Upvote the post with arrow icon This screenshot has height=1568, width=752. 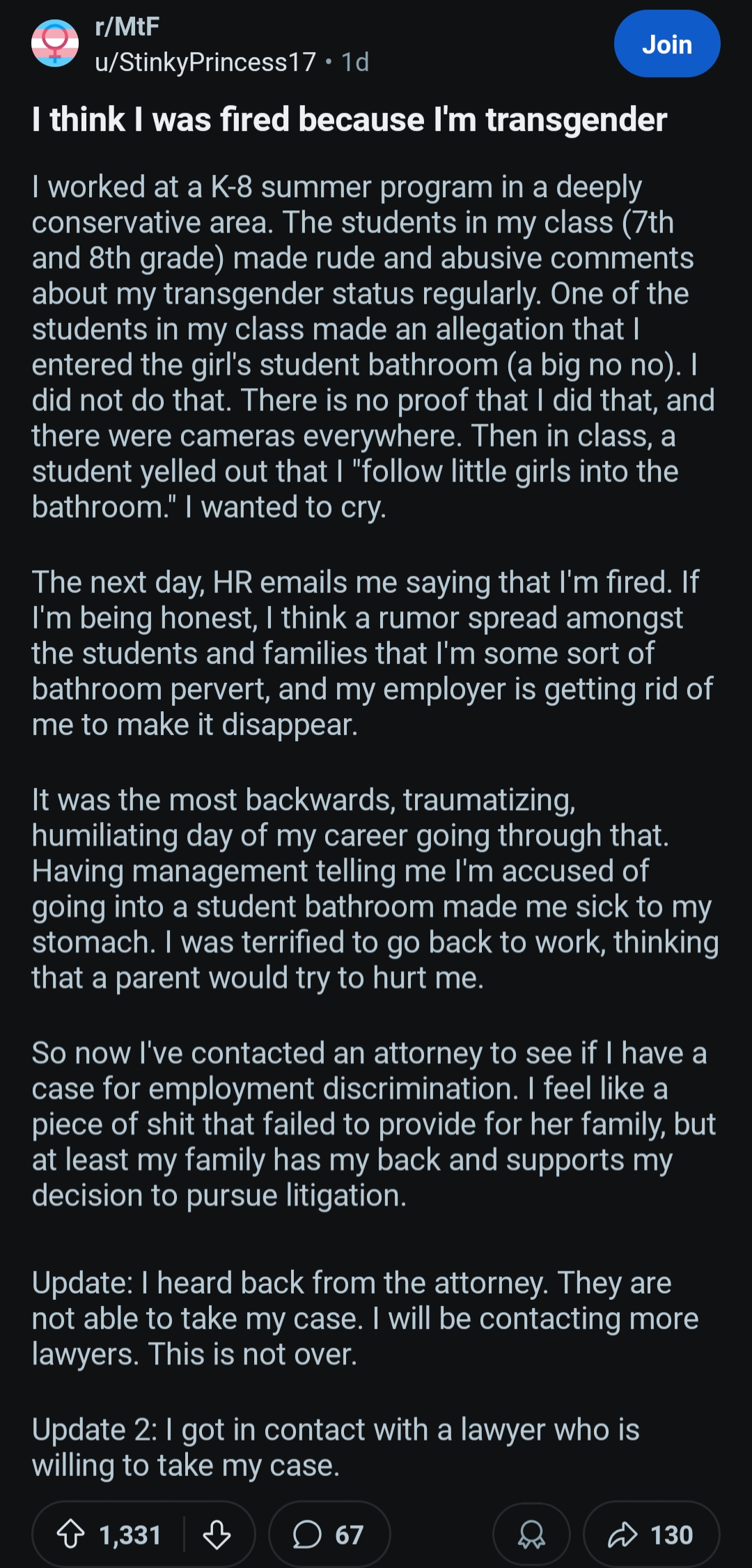(x=70, y=1535)
